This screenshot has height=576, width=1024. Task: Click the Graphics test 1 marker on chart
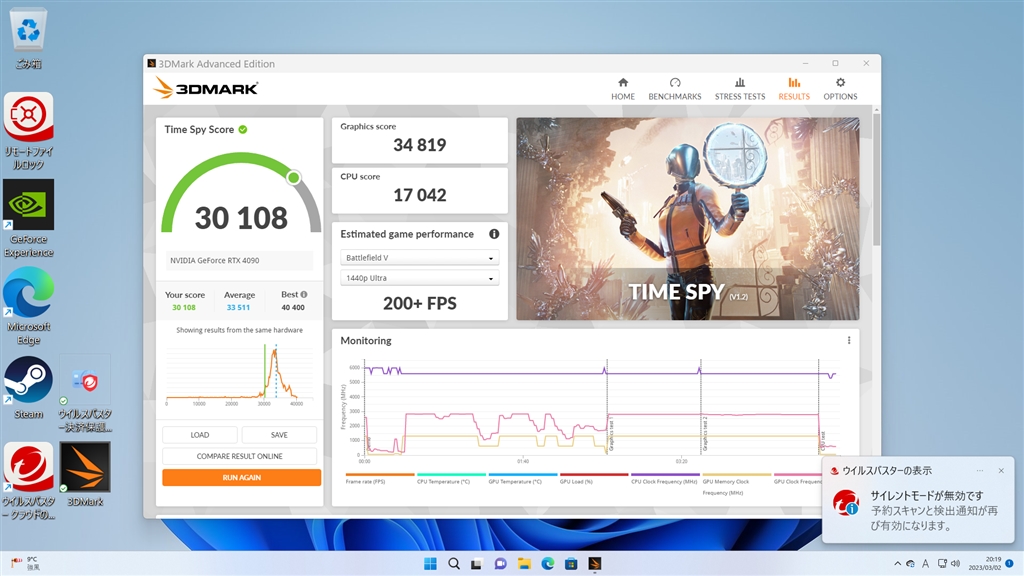(x=611, y=435)
